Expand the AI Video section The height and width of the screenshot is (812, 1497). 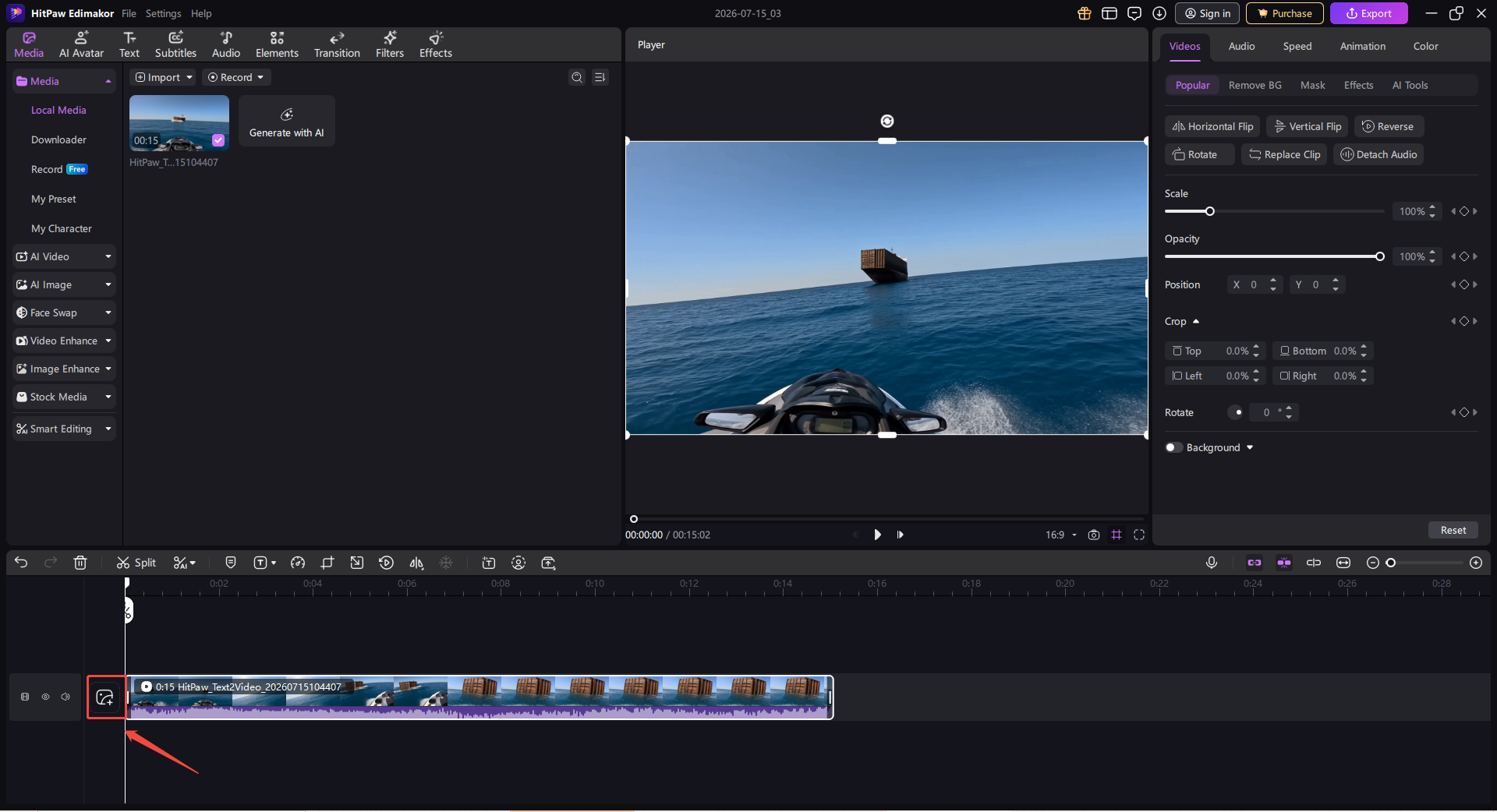click(x=64, y=256)
